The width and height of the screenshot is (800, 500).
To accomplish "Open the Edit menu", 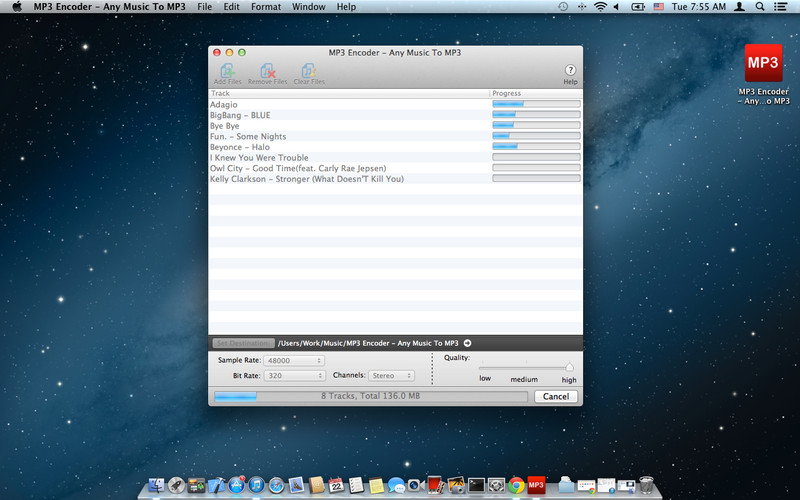I will tap(231, 7).
